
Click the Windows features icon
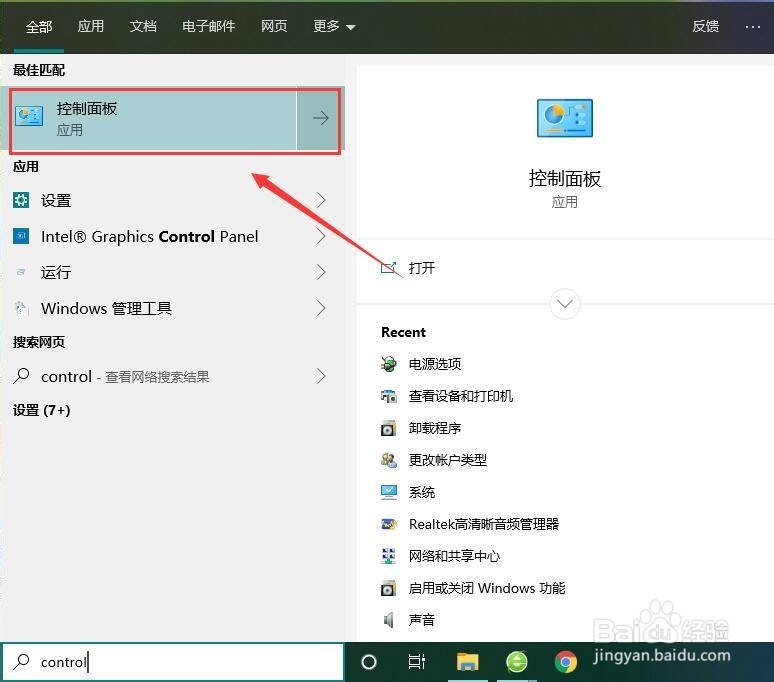[388, 588]
